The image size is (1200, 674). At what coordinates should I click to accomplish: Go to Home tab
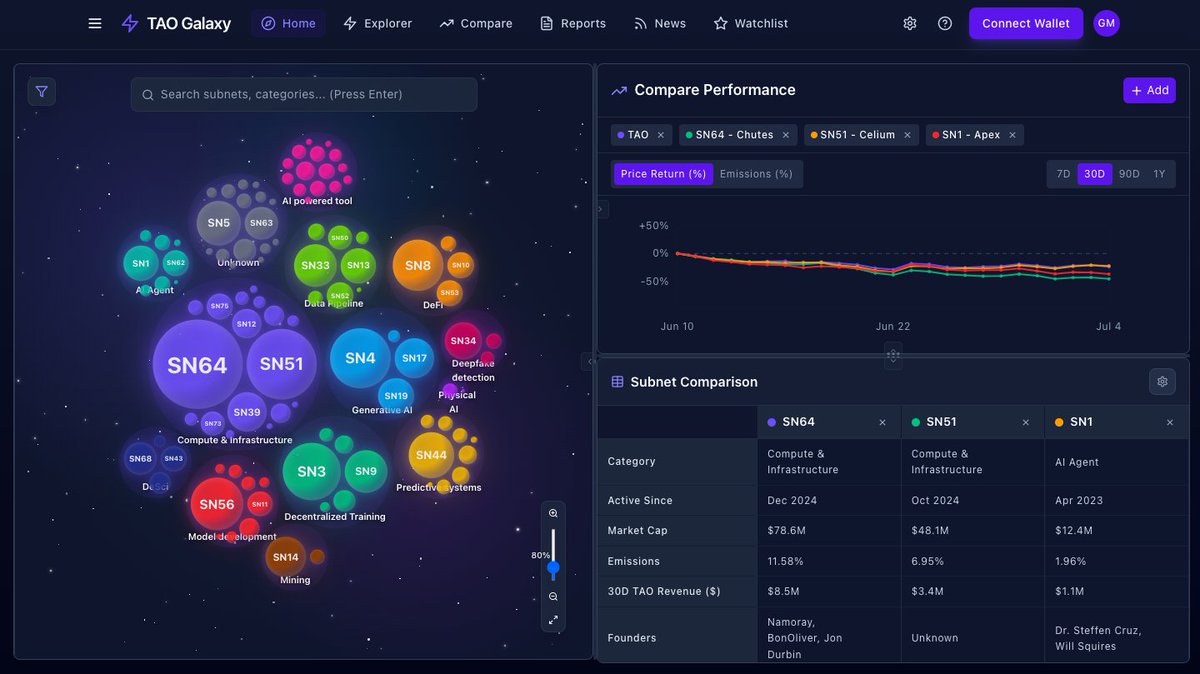click(x=288, y=23)
